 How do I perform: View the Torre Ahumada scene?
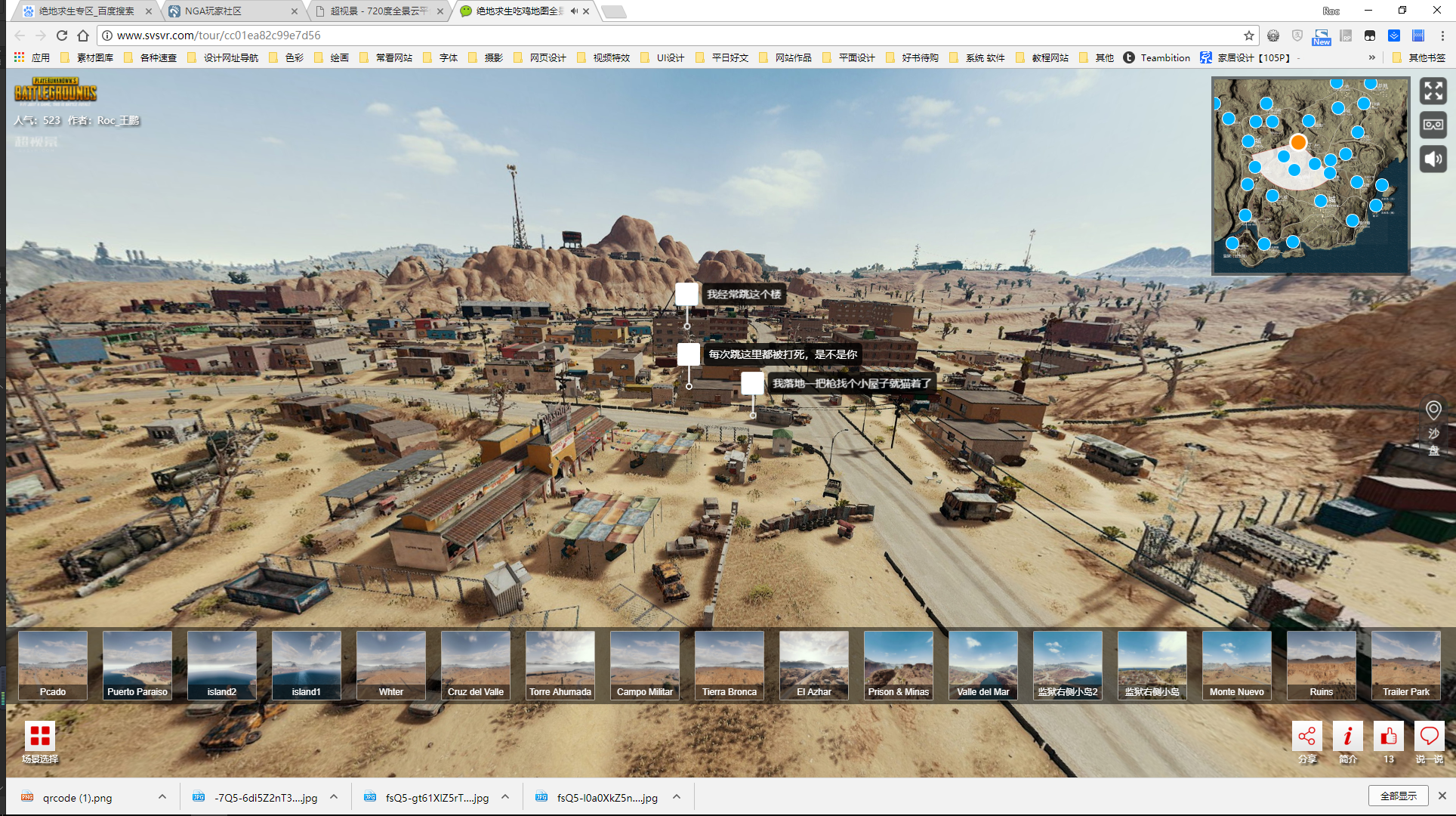[560, 666]
